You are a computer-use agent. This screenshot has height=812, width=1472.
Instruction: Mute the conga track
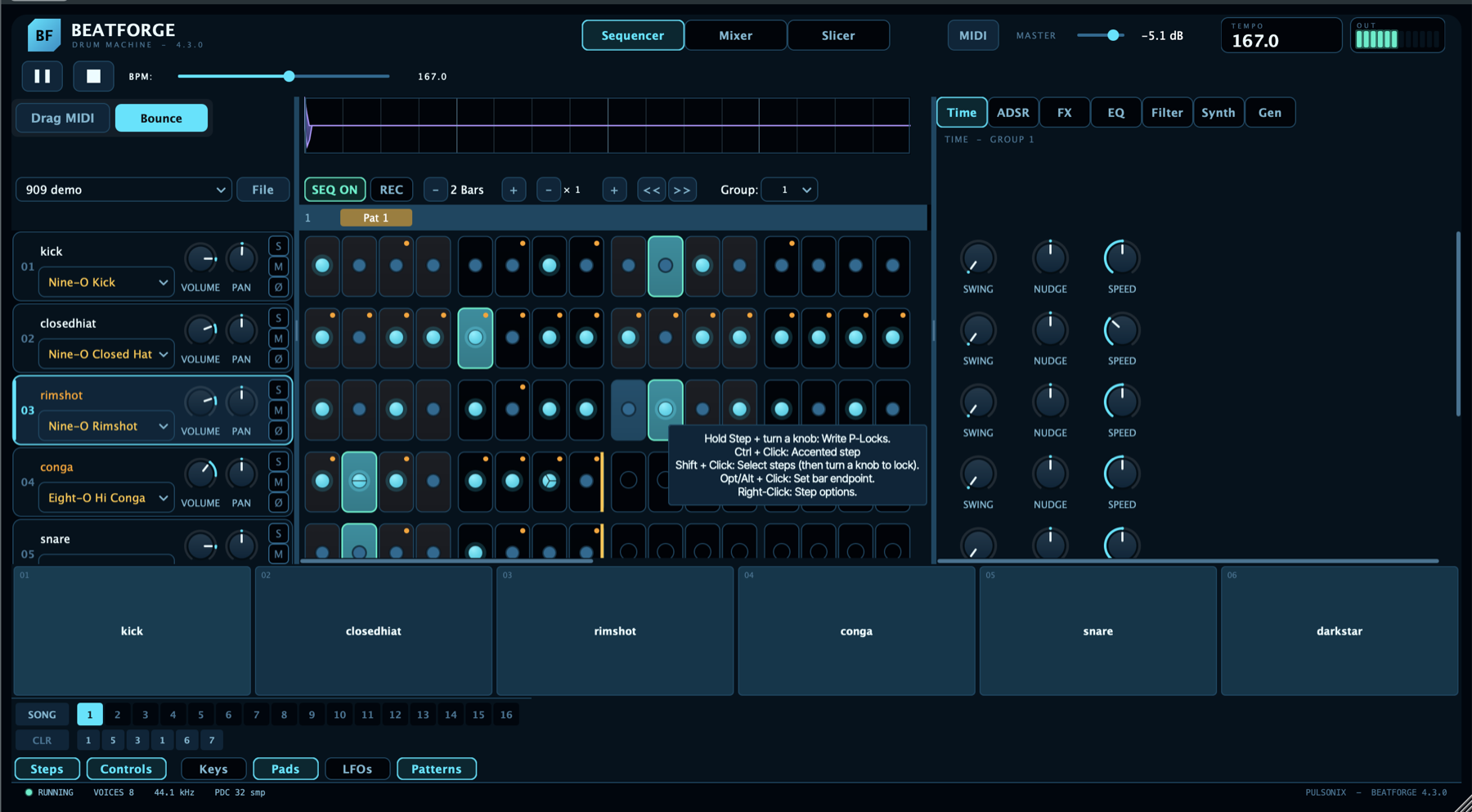point(278,482)
